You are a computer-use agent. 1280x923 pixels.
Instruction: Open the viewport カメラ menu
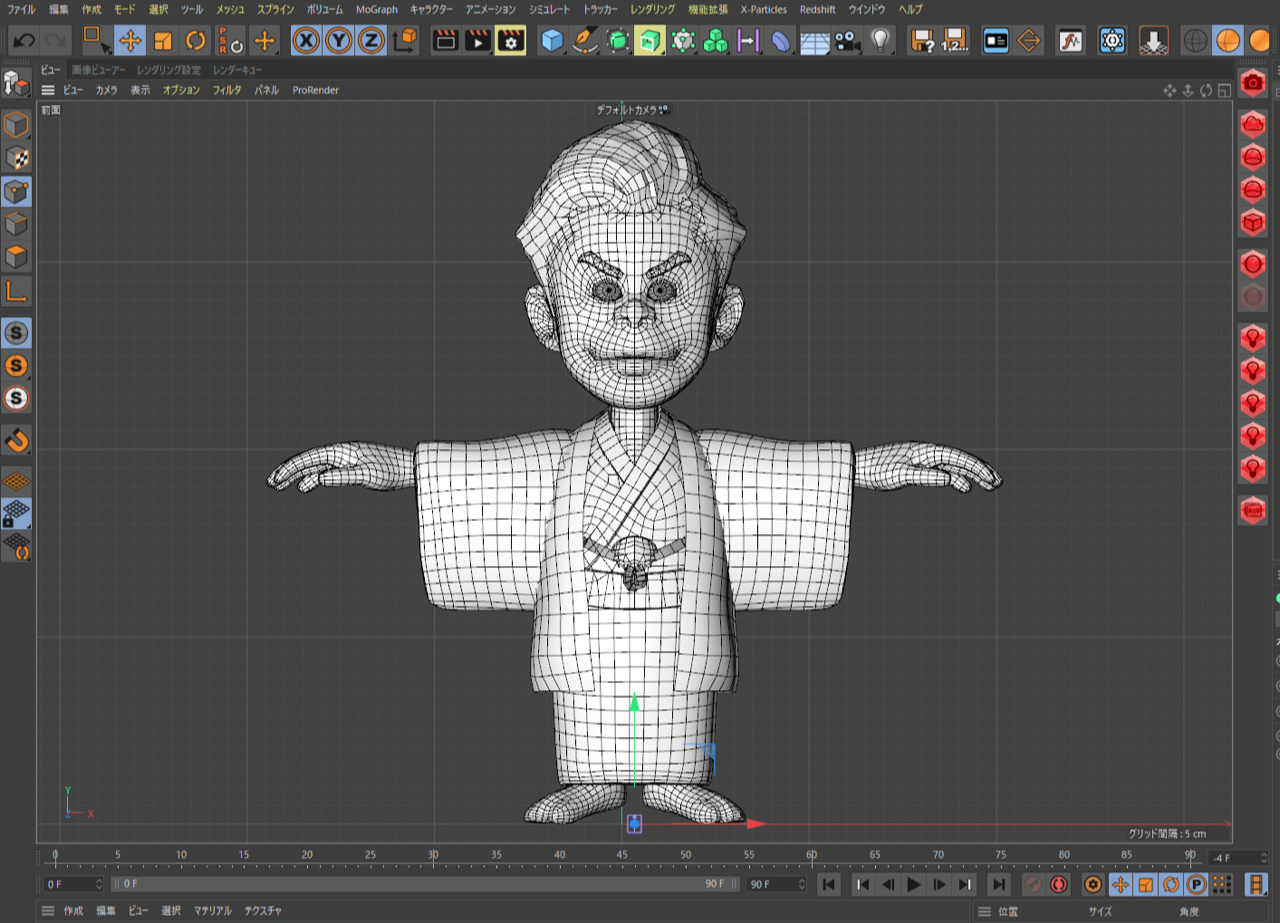(x=106, y=90)
